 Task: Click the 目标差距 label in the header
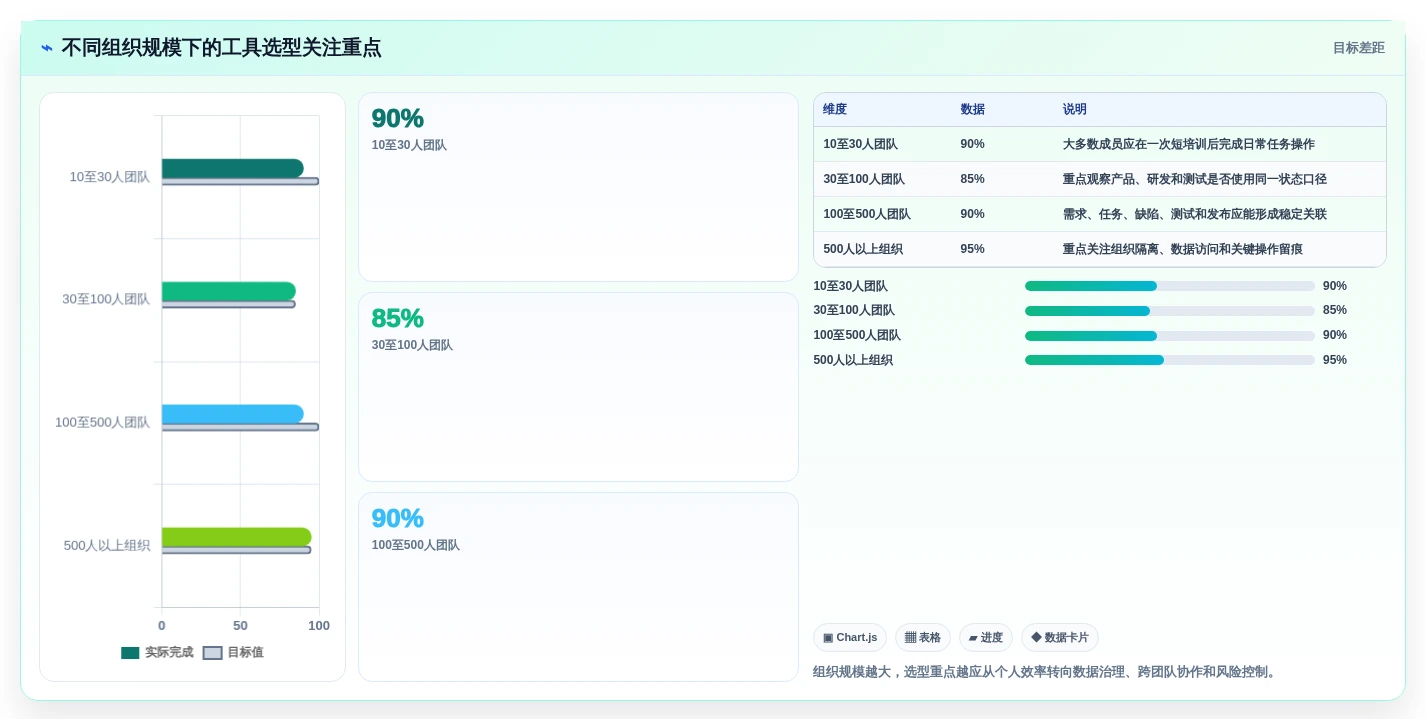1359,48
